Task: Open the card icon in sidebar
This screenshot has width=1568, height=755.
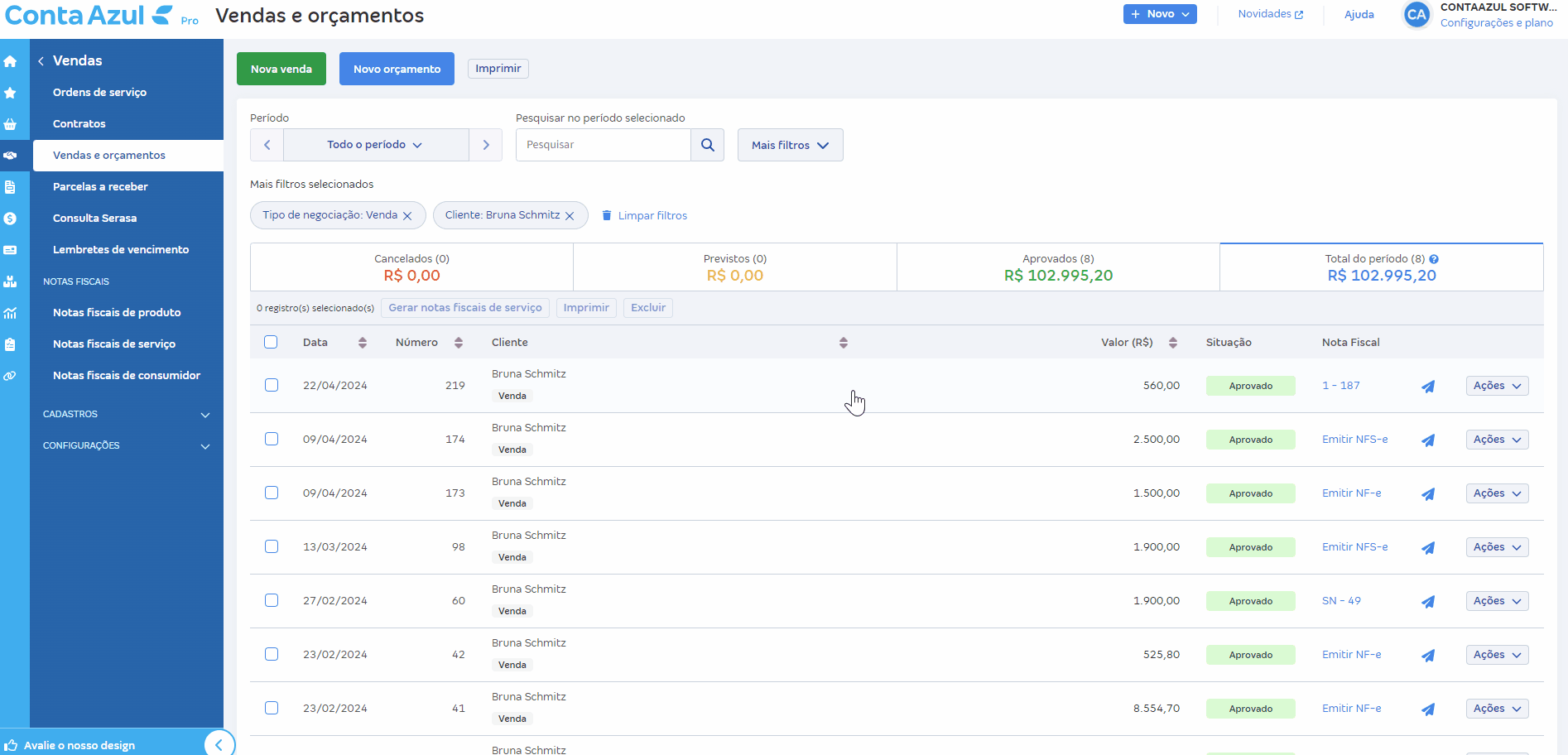Action: (x=10, y=250)
